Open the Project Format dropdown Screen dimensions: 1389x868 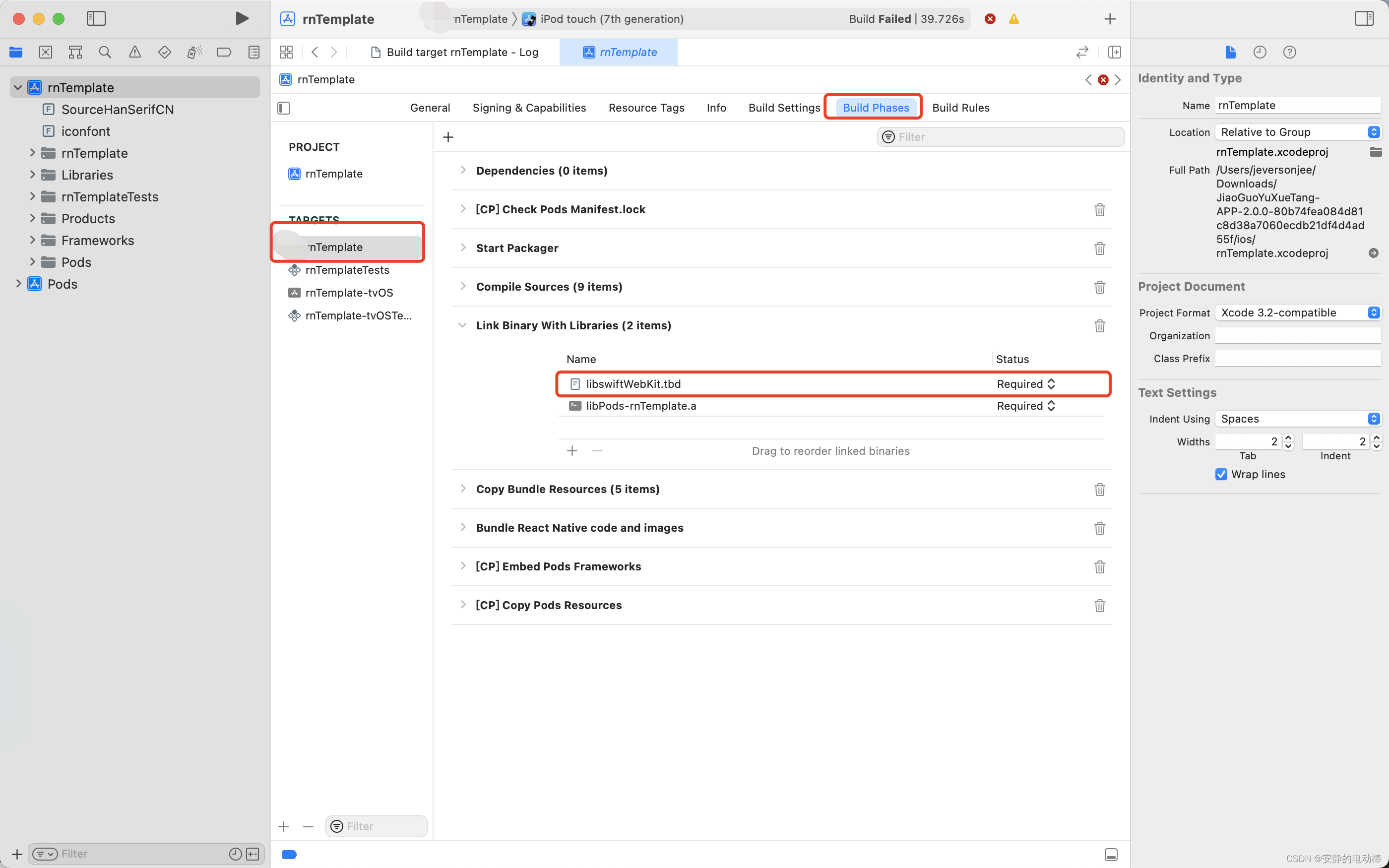(x=1297, y=313)
